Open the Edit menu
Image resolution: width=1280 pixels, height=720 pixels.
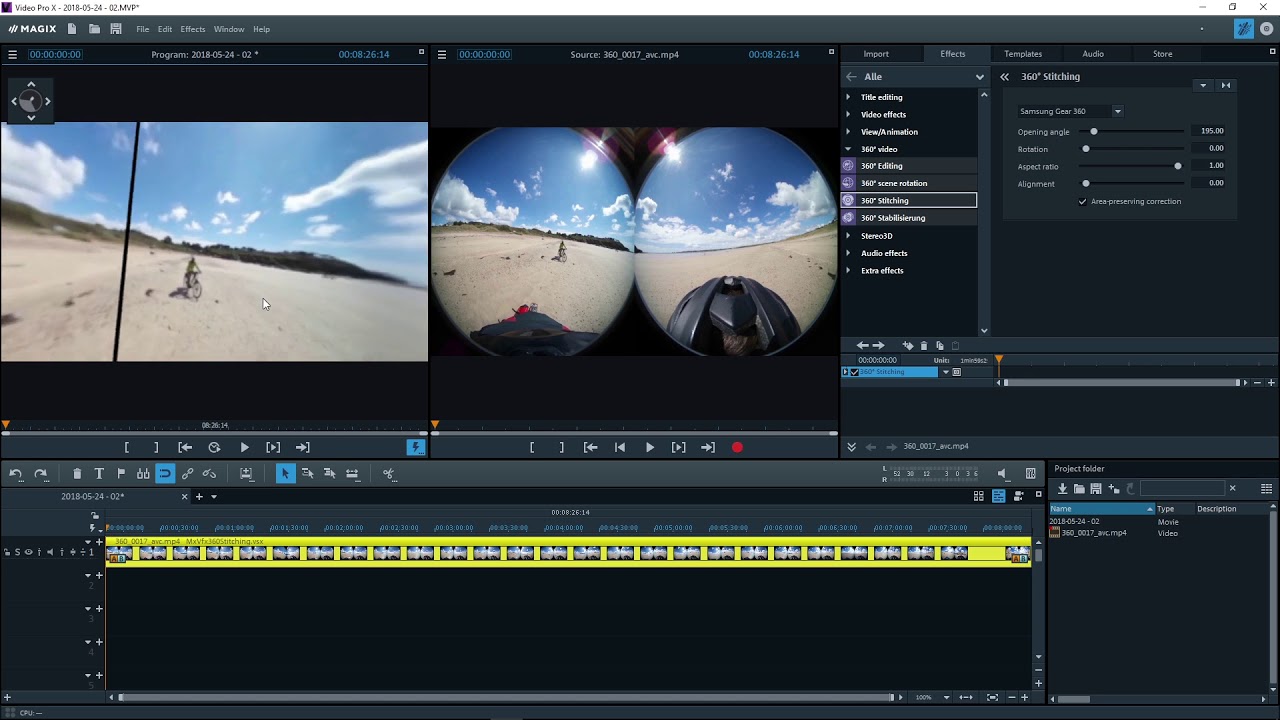point(165,29)
